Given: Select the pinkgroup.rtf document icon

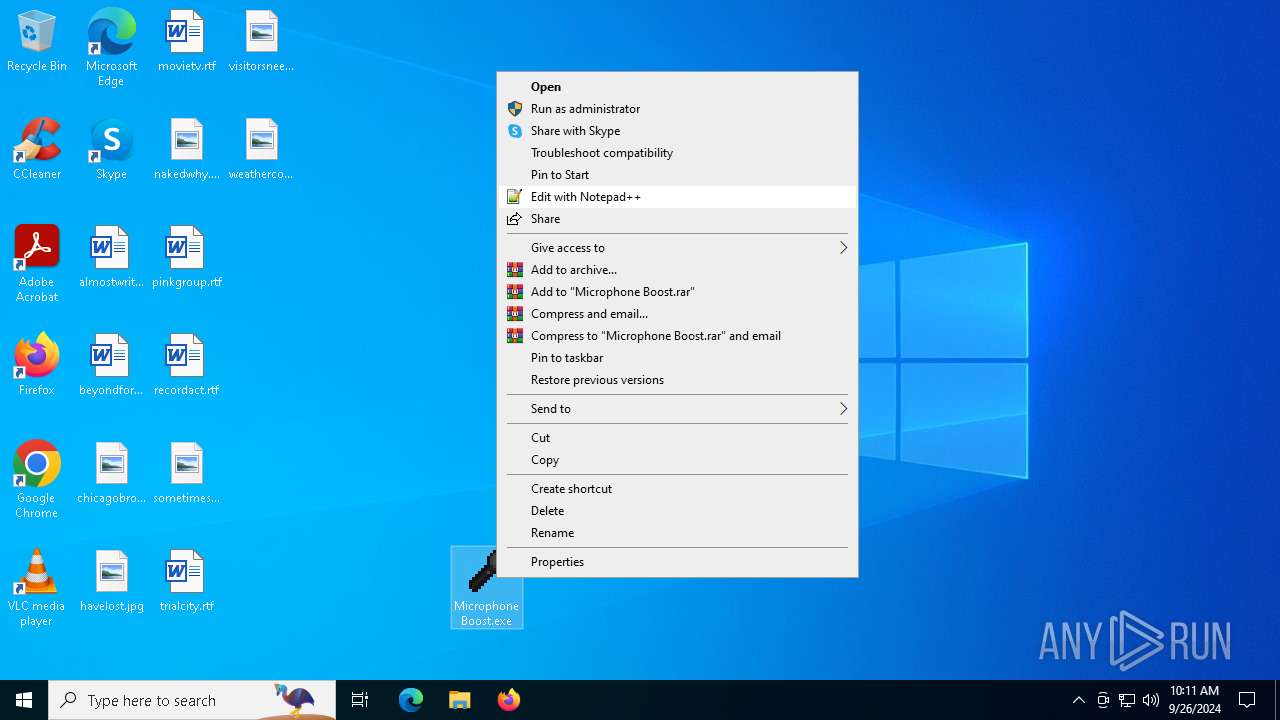Looking at the screenshot, I should (x=186, y=258).
